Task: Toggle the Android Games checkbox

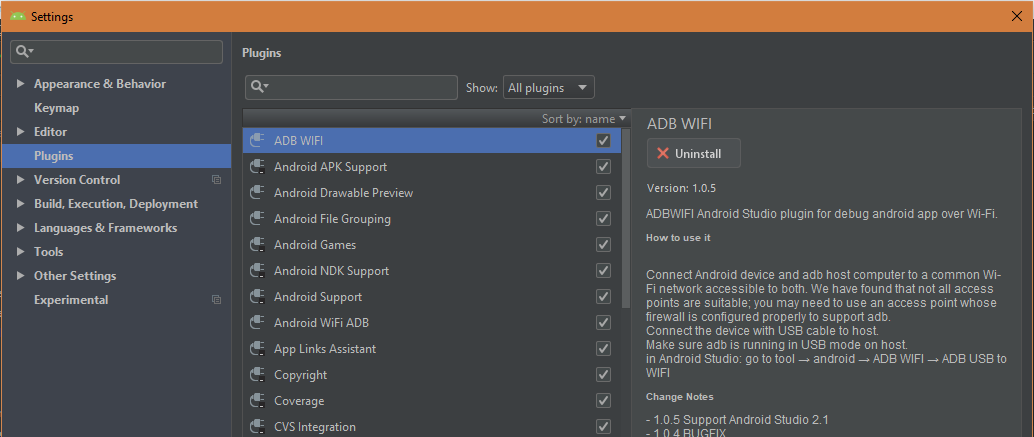Action: coord(603,245)
